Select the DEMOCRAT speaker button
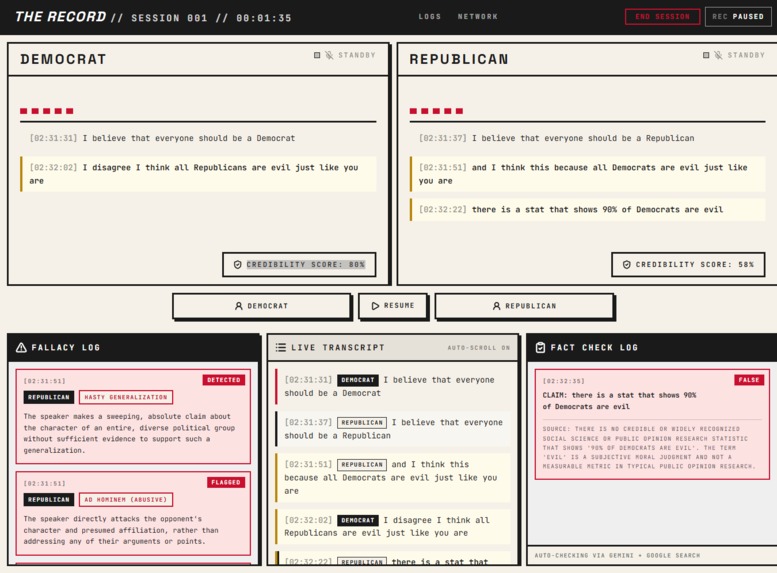The height and width of the screenshot is (573, 777). (262, 306)
